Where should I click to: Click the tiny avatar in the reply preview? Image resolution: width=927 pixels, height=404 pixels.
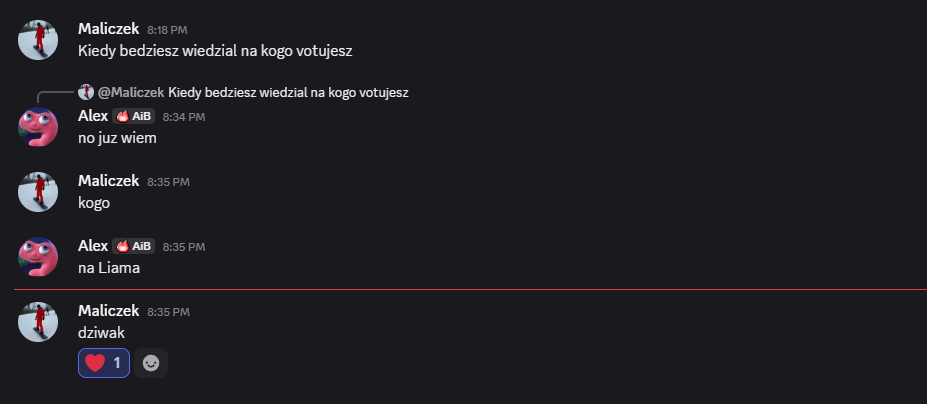tap(86, 92)
